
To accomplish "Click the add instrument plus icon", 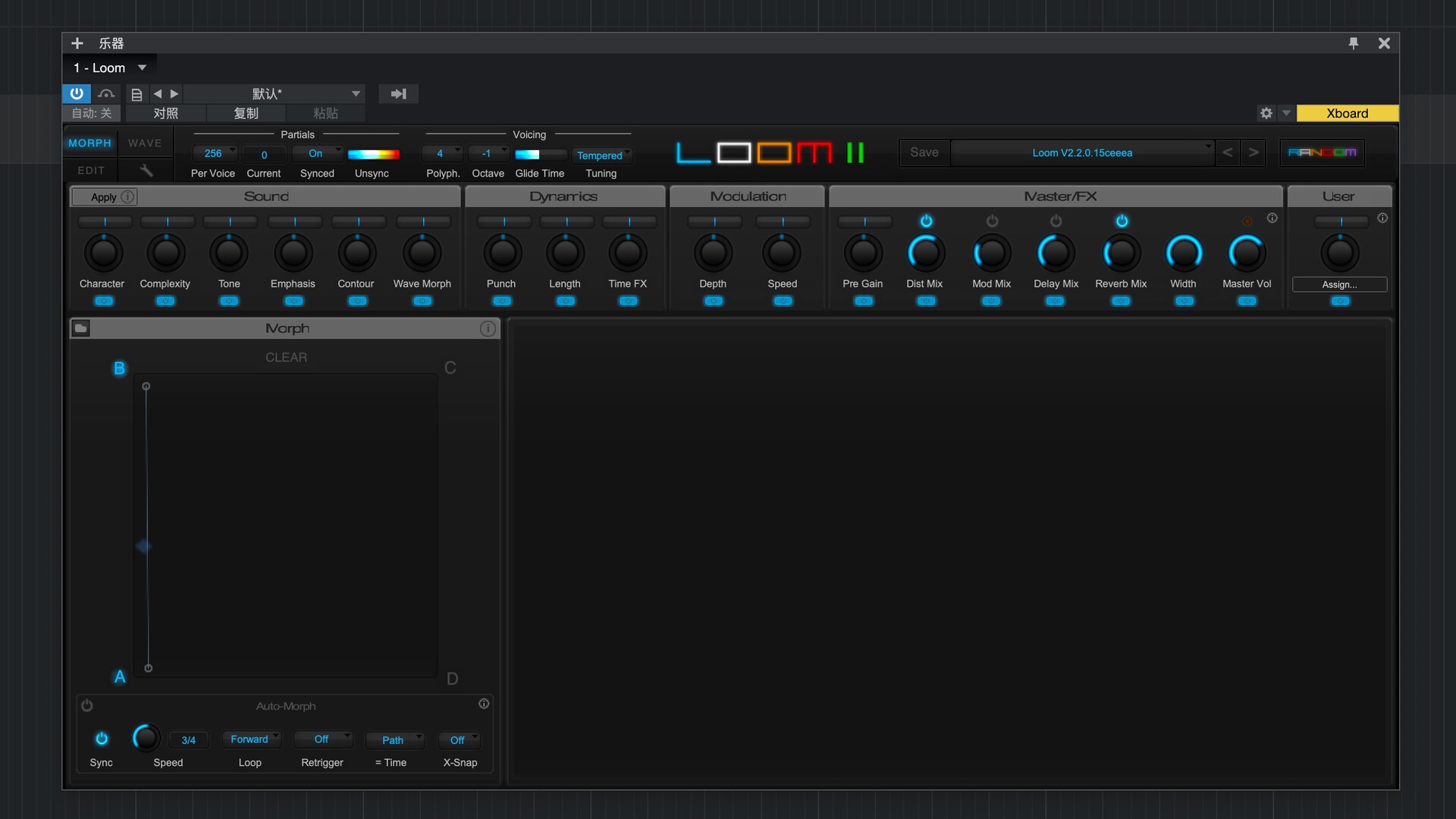I will pyautogui.click(x=77, y=43).
